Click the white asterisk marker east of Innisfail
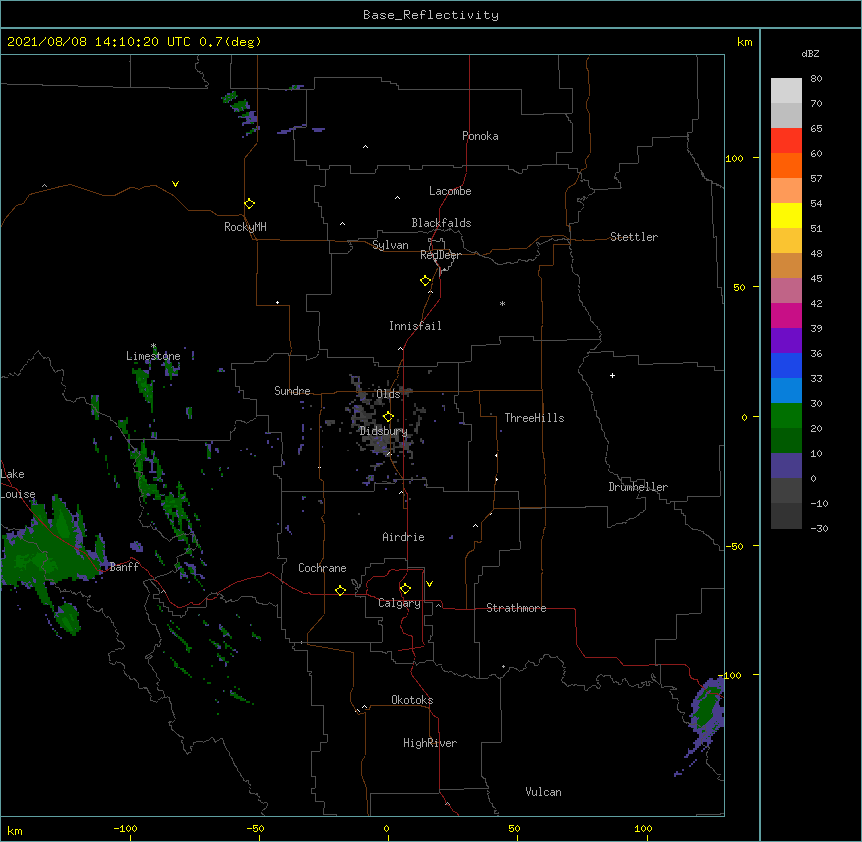 [502, 303]
